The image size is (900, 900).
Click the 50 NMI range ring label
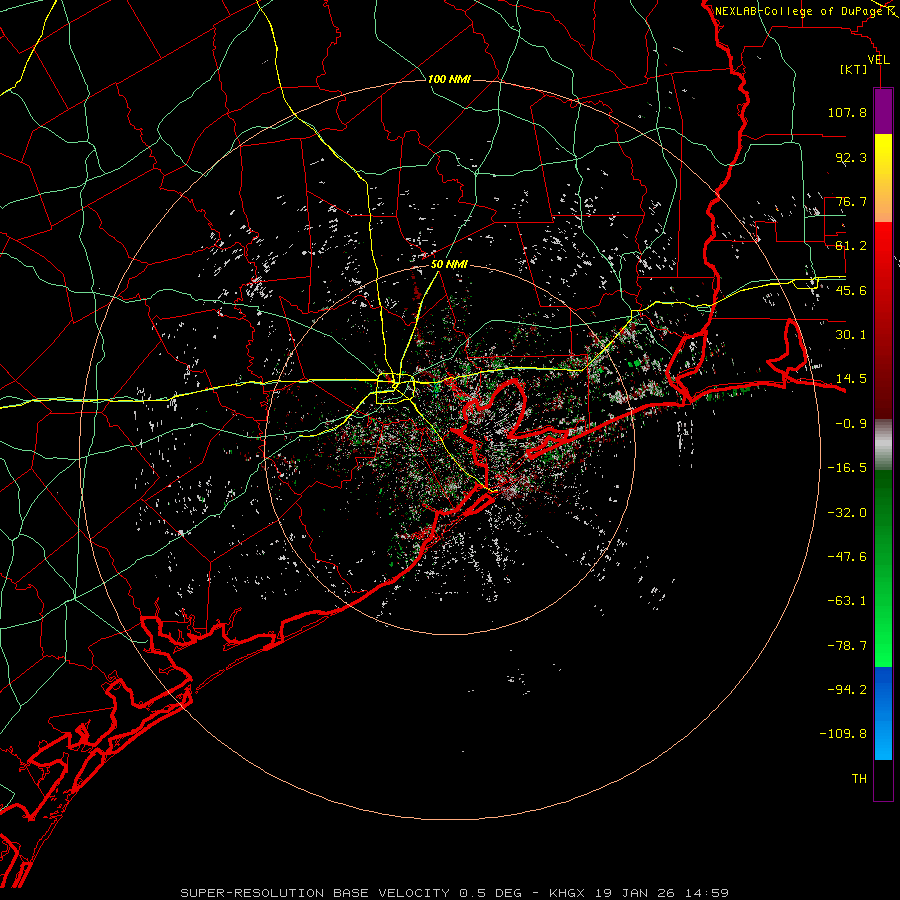click(x=449, y=265)
